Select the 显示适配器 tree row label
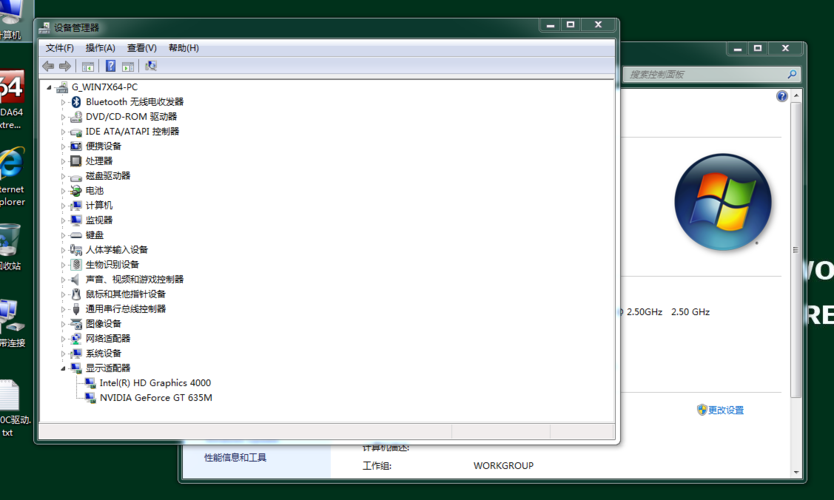This screenshot has width=834, height=500. coord(108,368)
